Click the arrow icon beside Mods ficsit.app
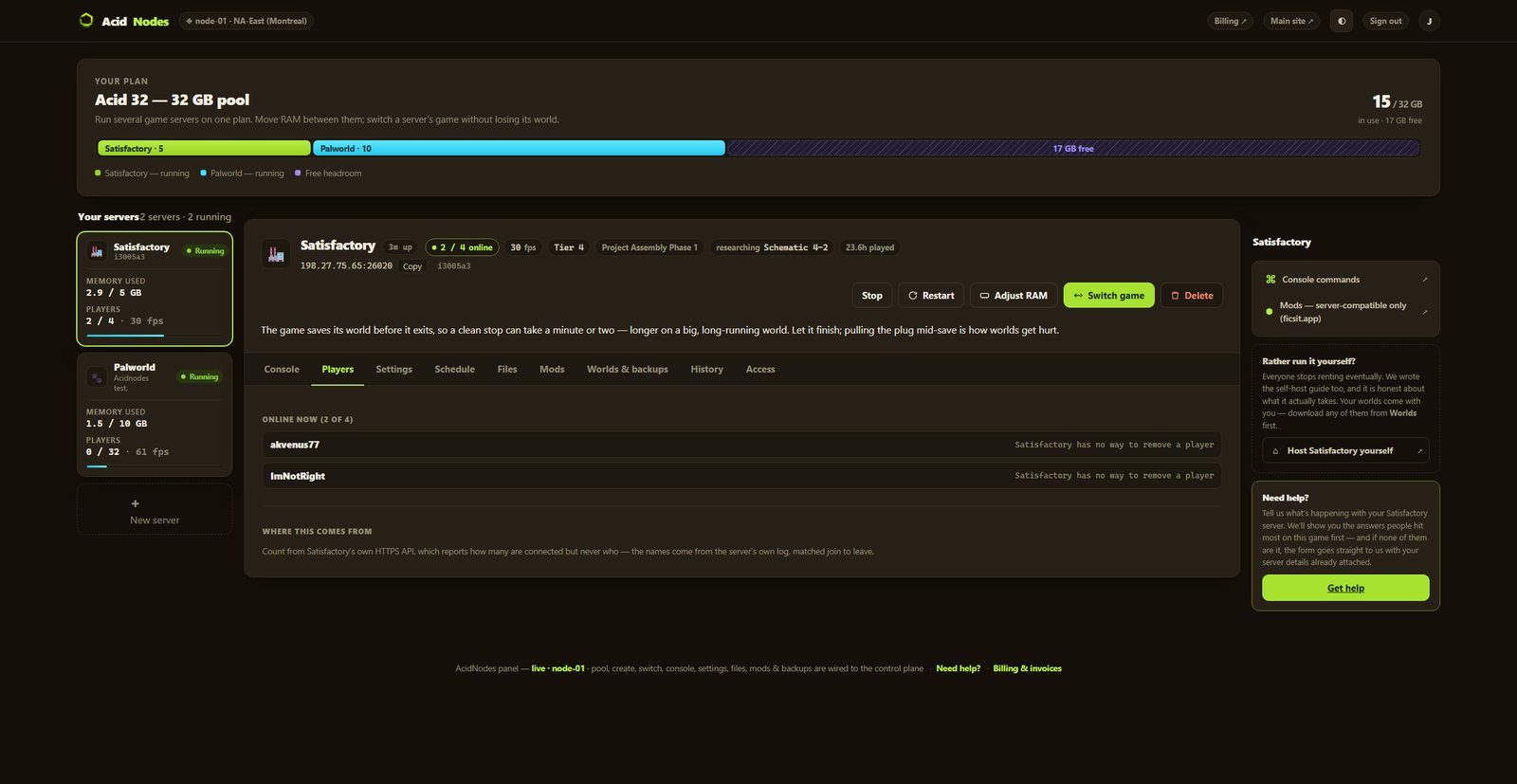Screen dimensions: 1517x784 (x=1424, y=311)
